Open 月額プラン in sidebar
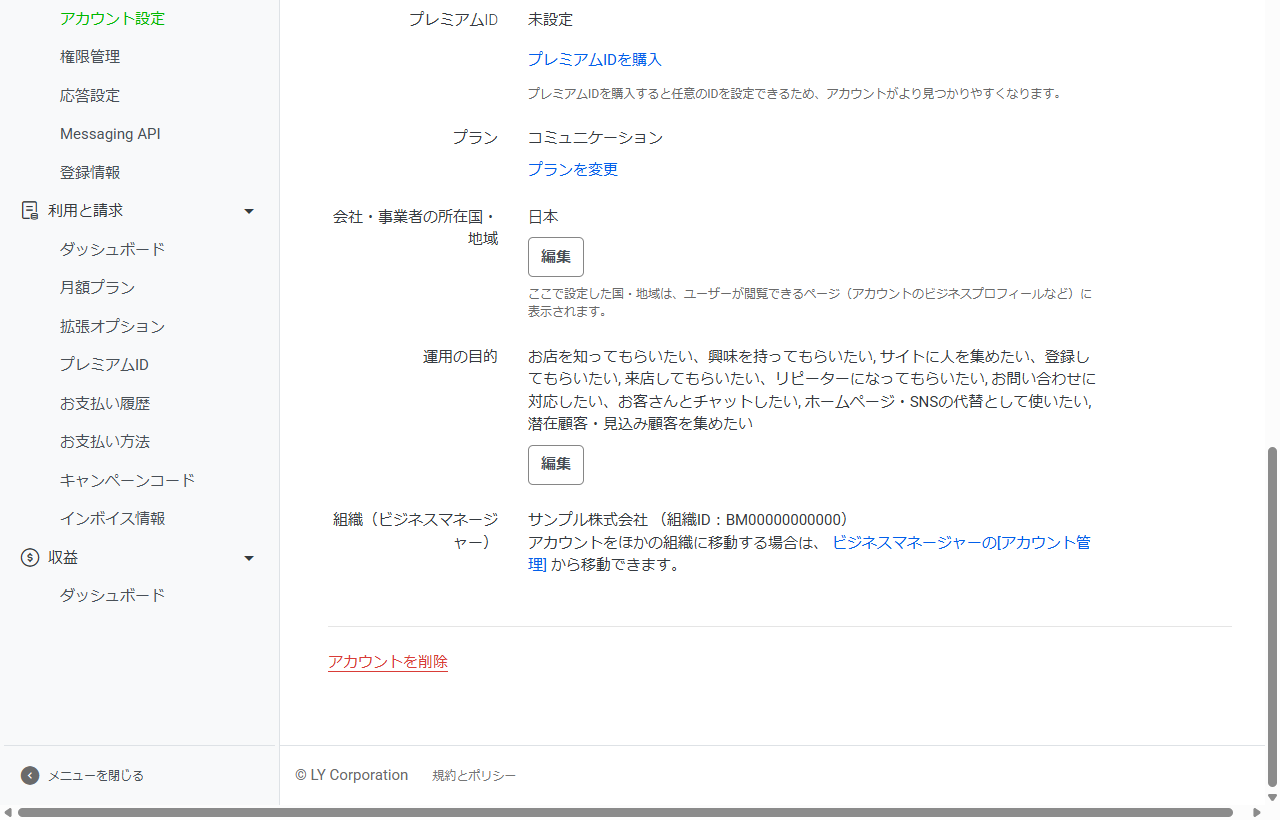Viewport: 1280px width, 820px height. [x=97, y=288]
